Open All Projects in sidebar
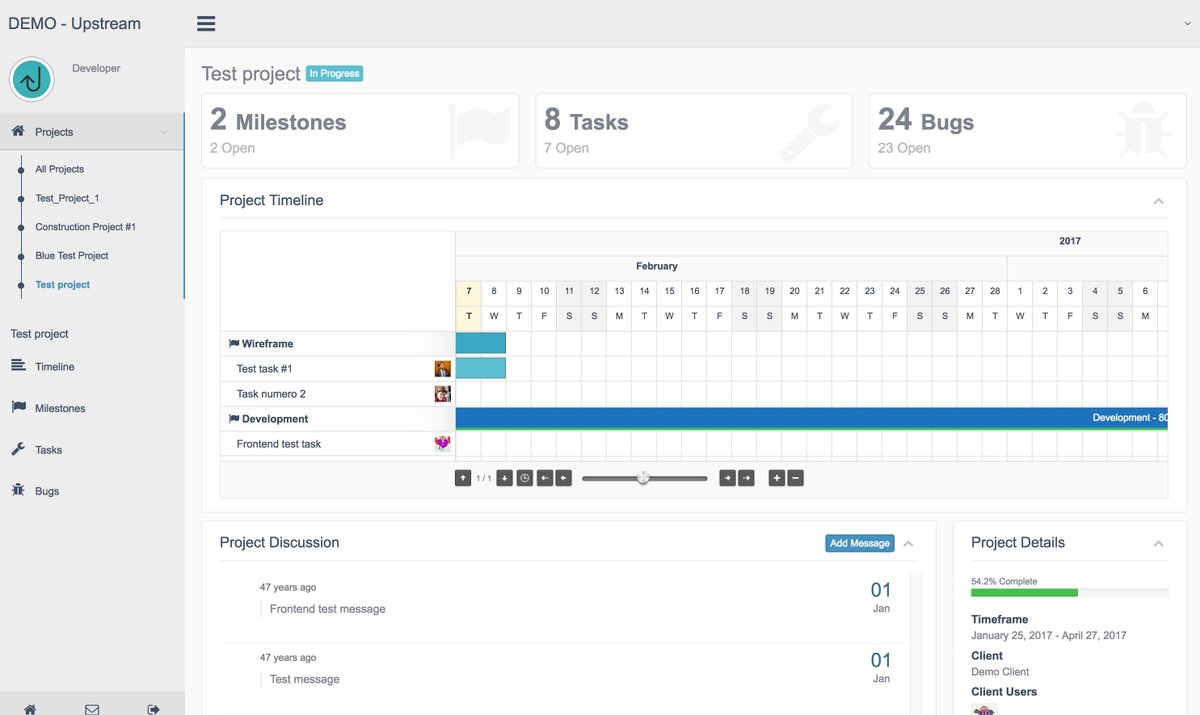 point(60,169)
